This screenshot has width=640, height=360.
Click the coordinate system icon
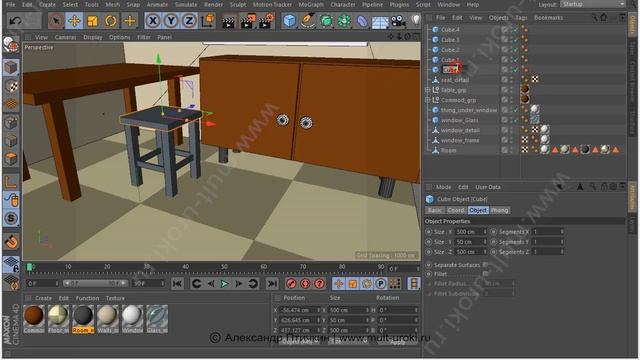click(208, 20)
